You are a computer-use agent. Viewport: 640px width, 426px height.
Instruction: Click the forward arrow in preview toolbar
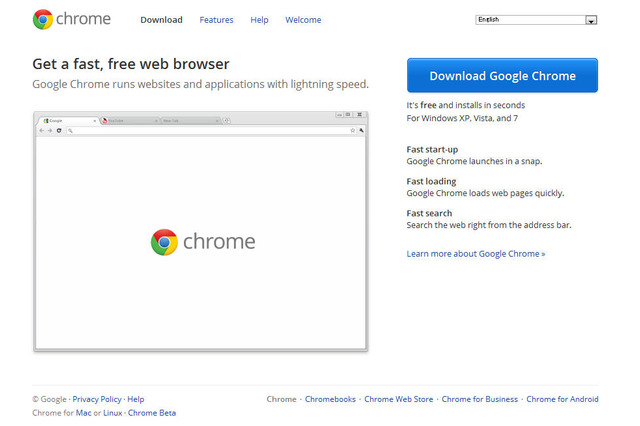coord(50,131)
